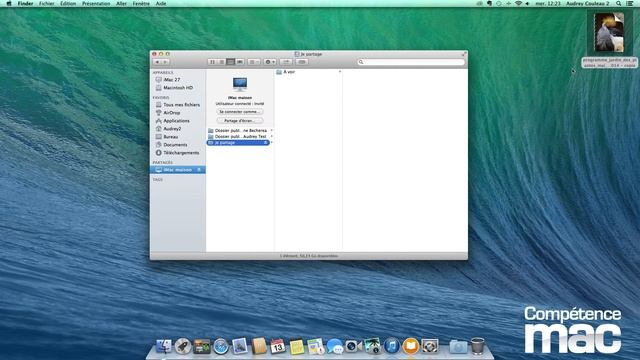Open Calendar from the Dock

click(x=278, y=346)
